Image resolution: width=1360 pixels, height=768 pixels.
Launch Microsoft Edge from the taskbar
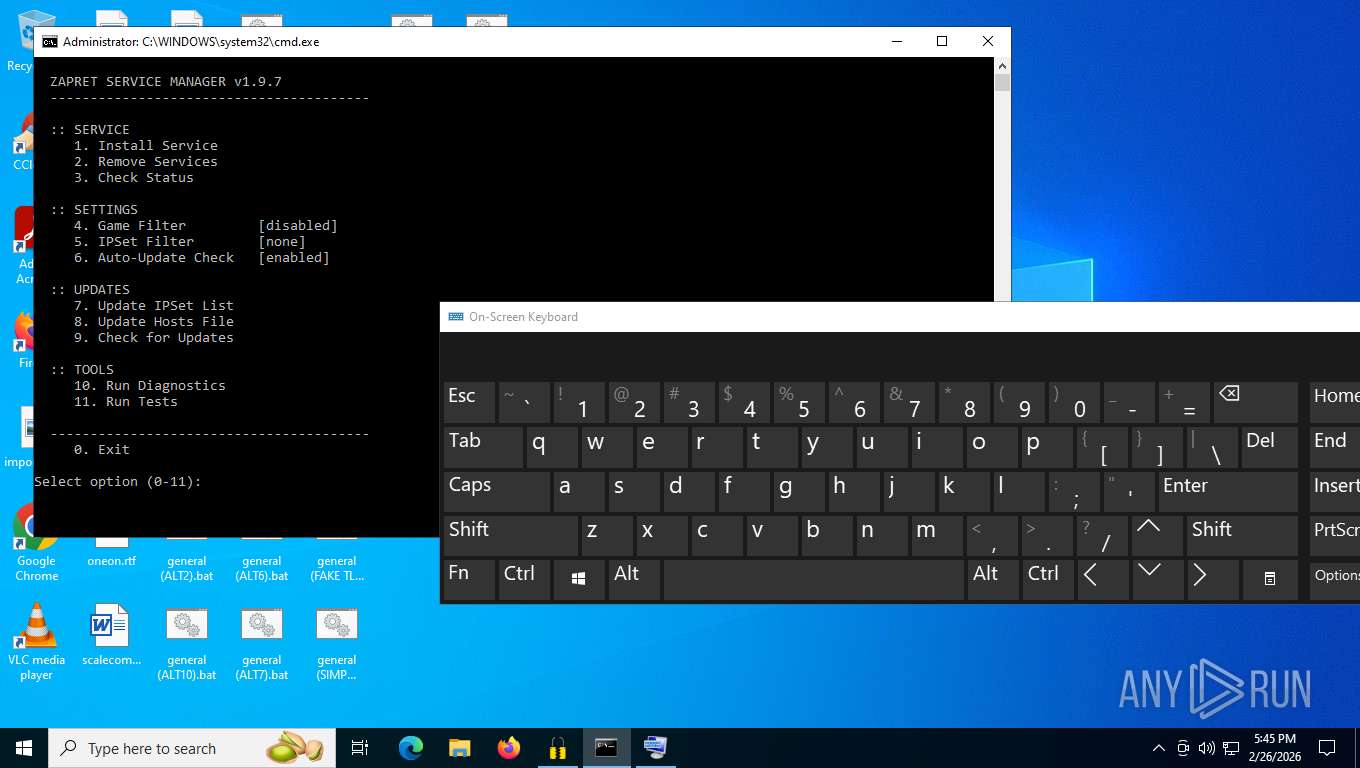(410, 748)
